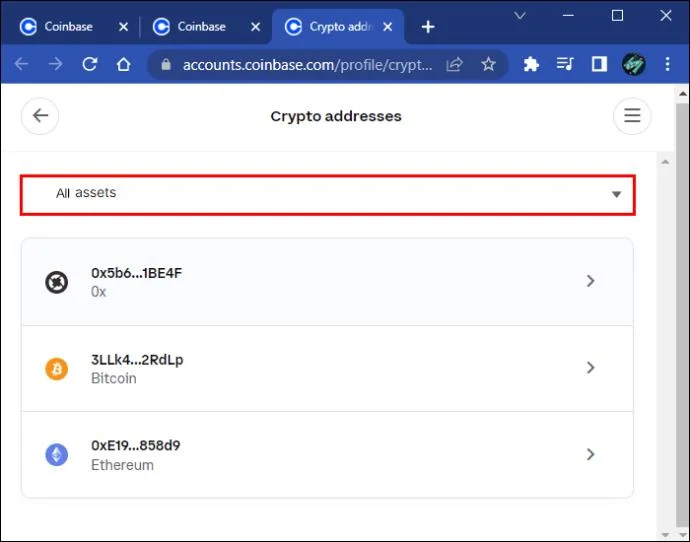Select address text 0xE19...858d9
This screenshot has height=542, width=690.
tap(136, 446)
